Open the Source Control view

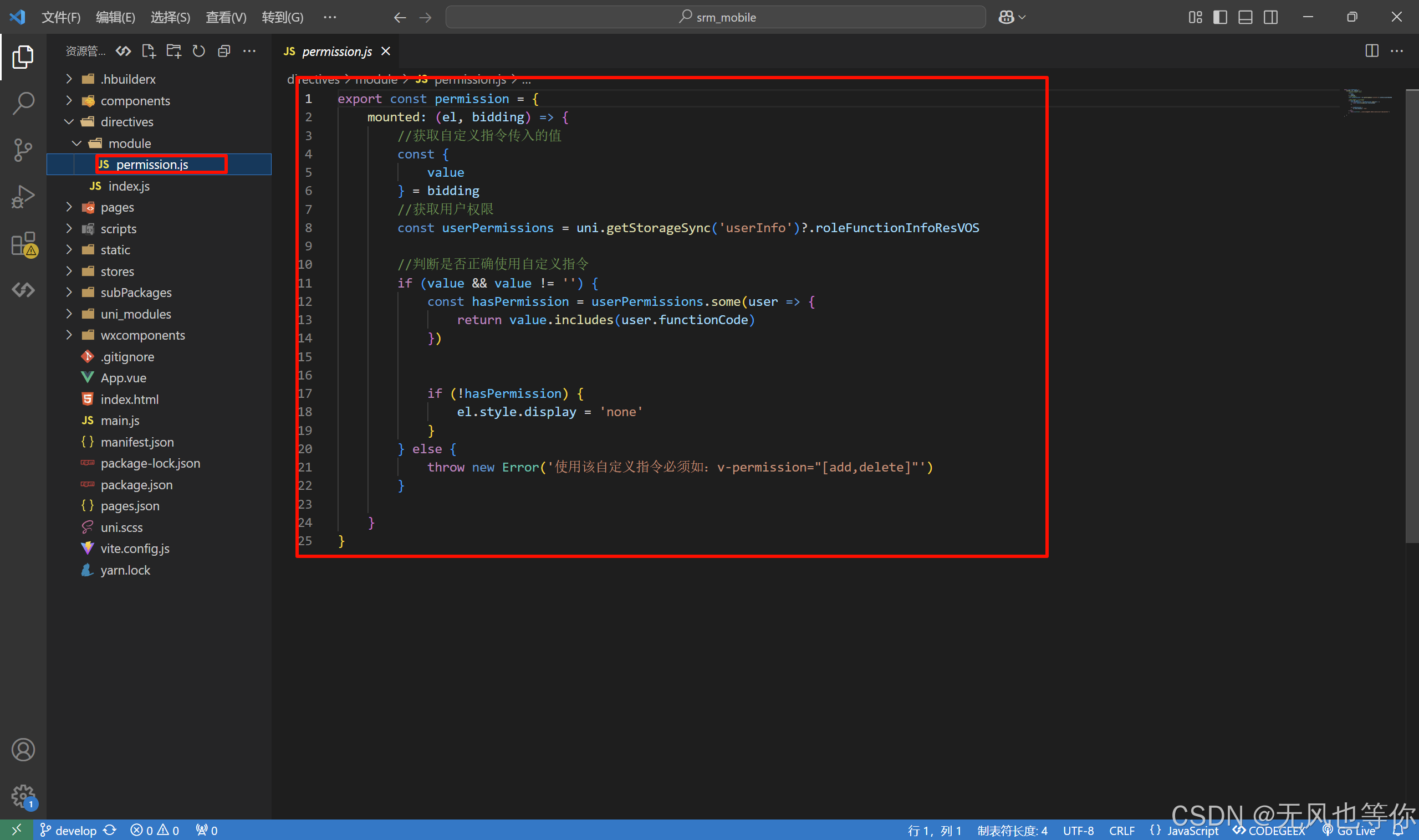point(23,150)
